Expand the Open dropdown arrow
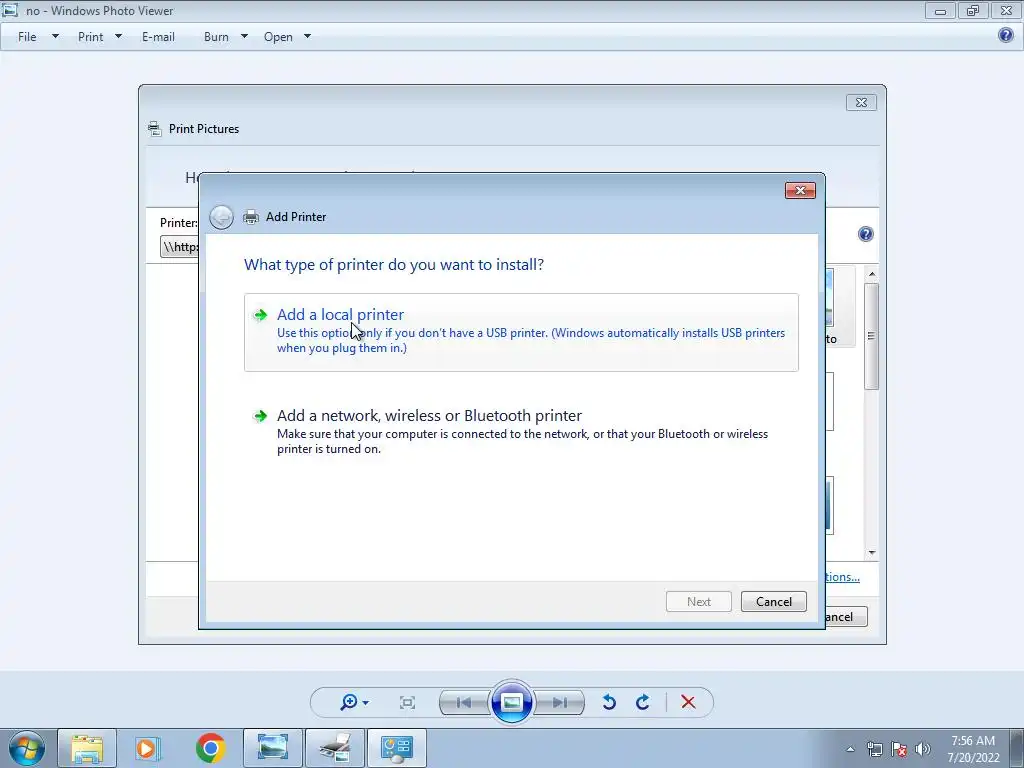The width and height of the screenshot is (1024, 768). pos(308,37)
